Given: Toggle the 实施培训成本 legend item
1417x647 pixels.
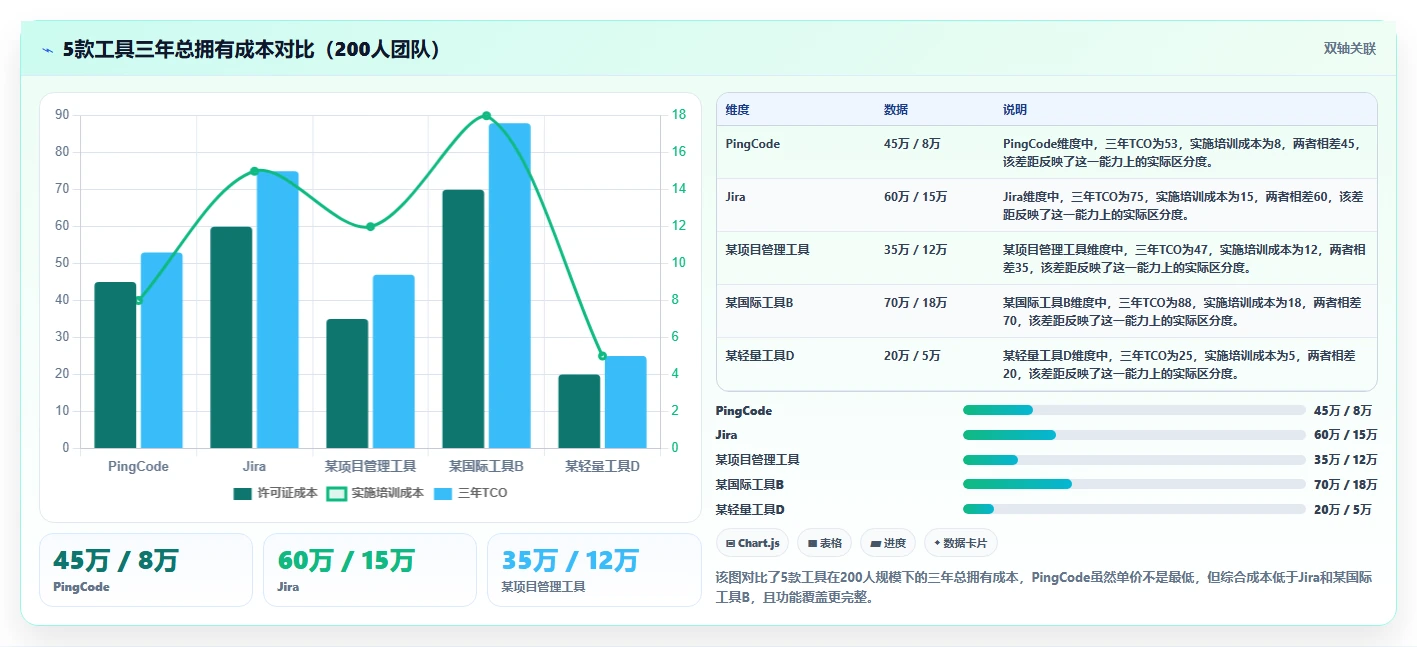Looking at the screenshot, I should click(x=376, y=493).
